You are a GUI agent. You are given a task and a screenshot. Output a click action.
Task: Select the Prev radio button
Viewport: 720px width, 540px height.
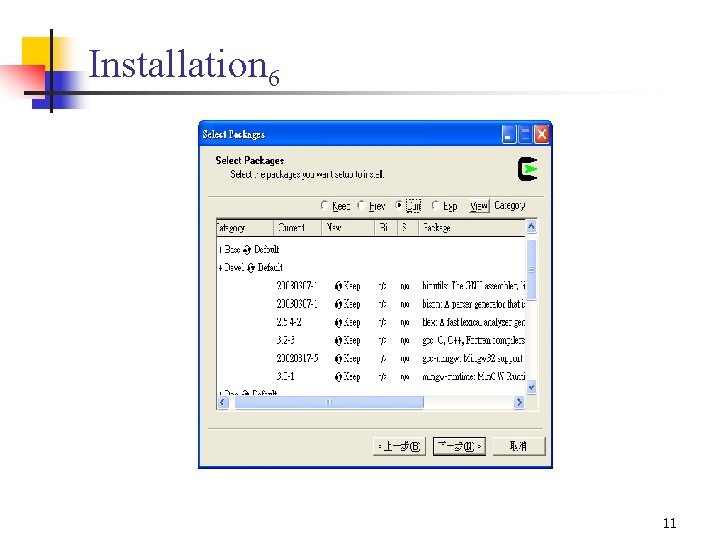point(362,206)
